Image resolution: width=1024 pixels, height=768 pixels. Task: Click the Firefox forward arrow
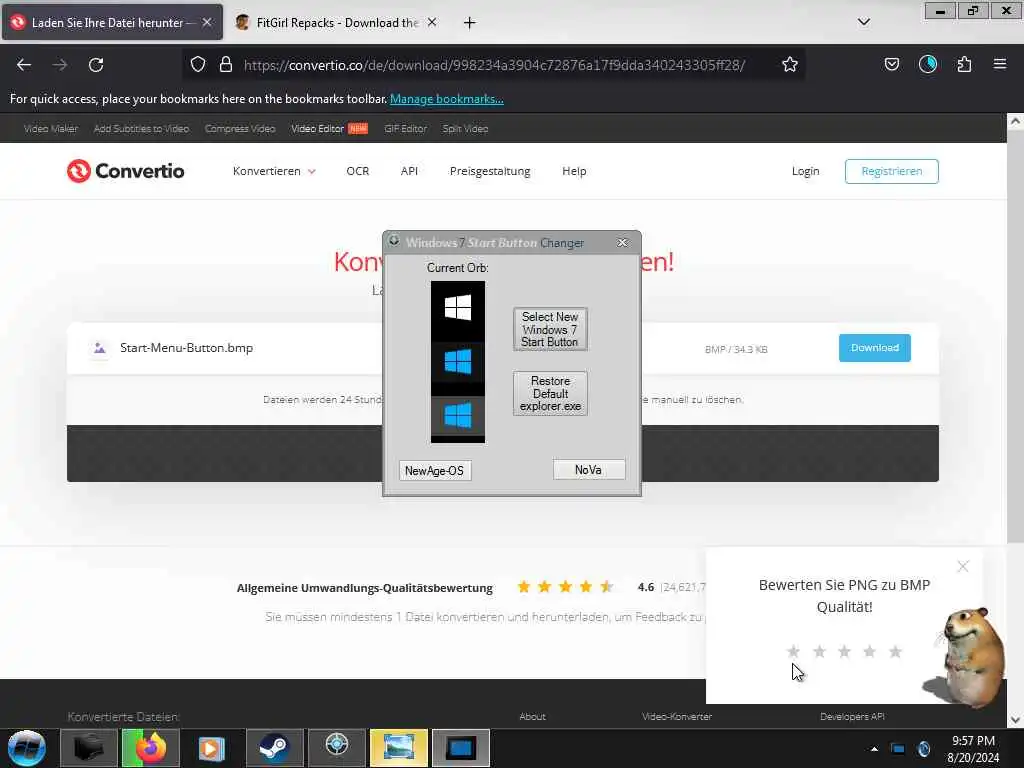coord(60,65)
